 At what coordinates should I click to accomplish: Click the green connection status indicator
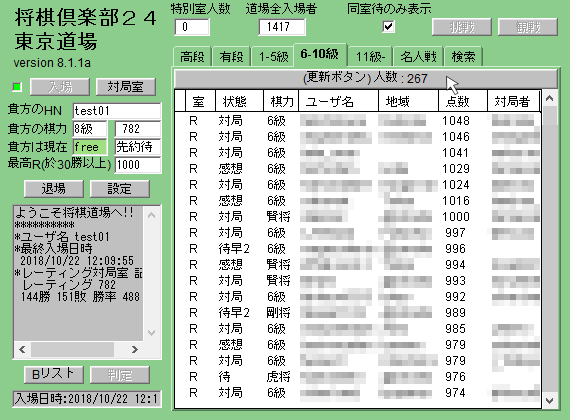(x=17, y=87)
